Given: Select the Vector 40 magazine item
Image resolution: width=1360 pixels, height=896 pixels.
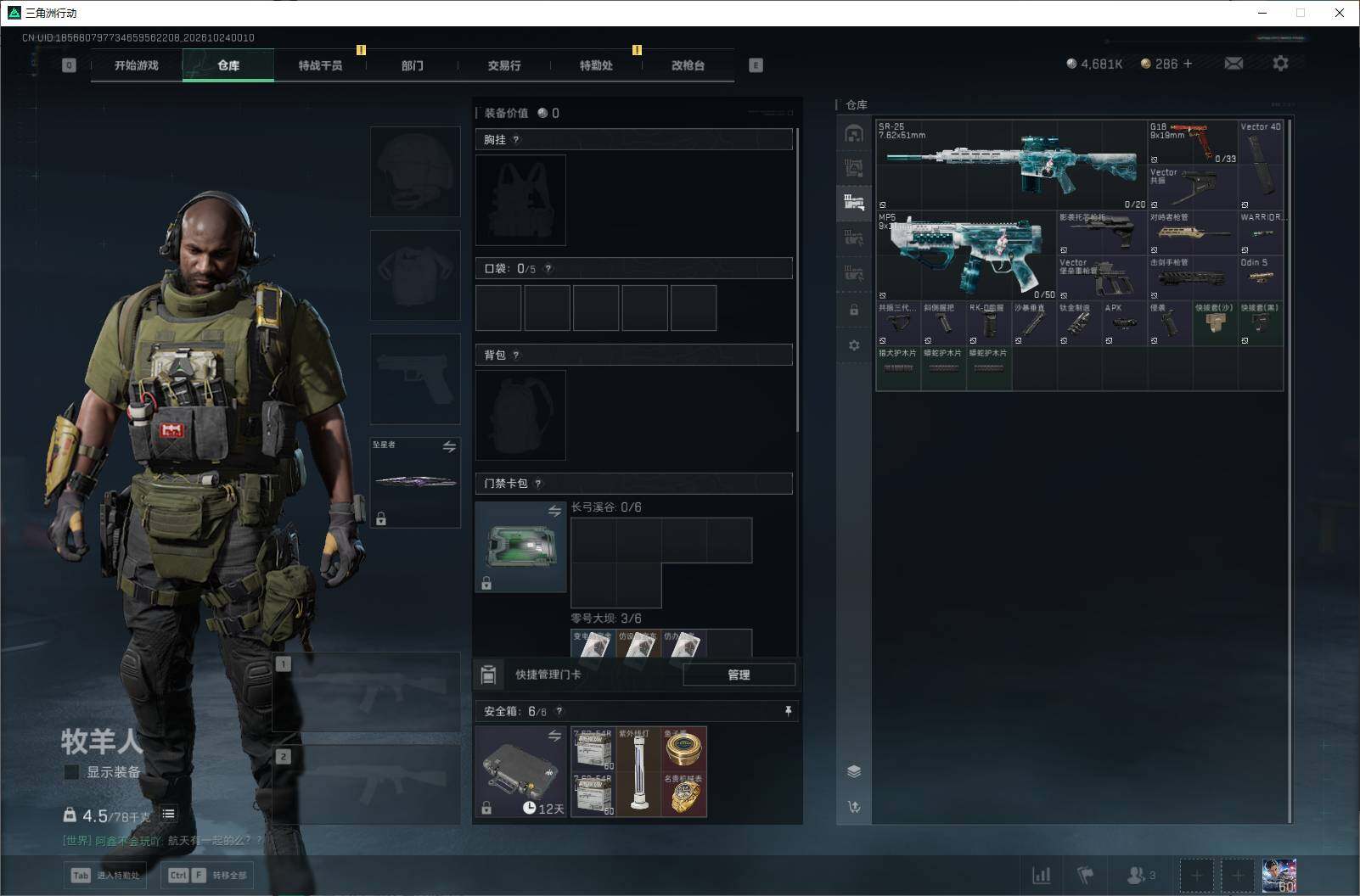Looking at the screenshot, I should click(x=1261, y=165).
